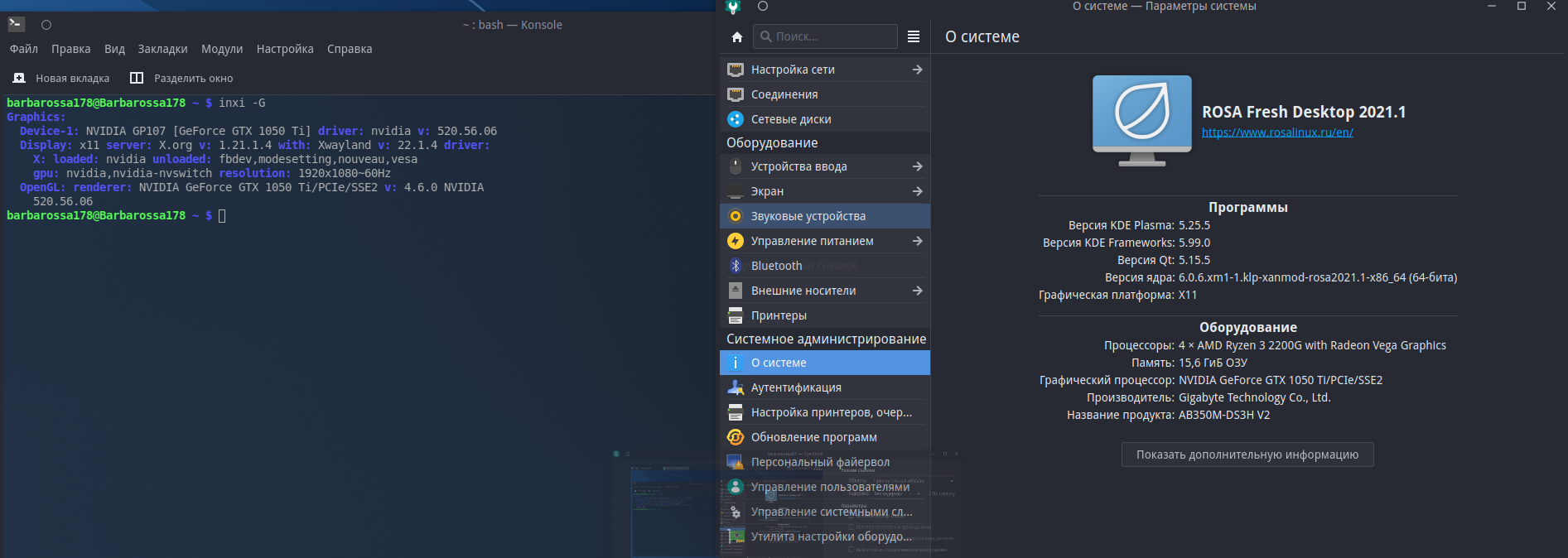Click the ROSA Fresh Desktop logo image

click(x=1142, y=121)
